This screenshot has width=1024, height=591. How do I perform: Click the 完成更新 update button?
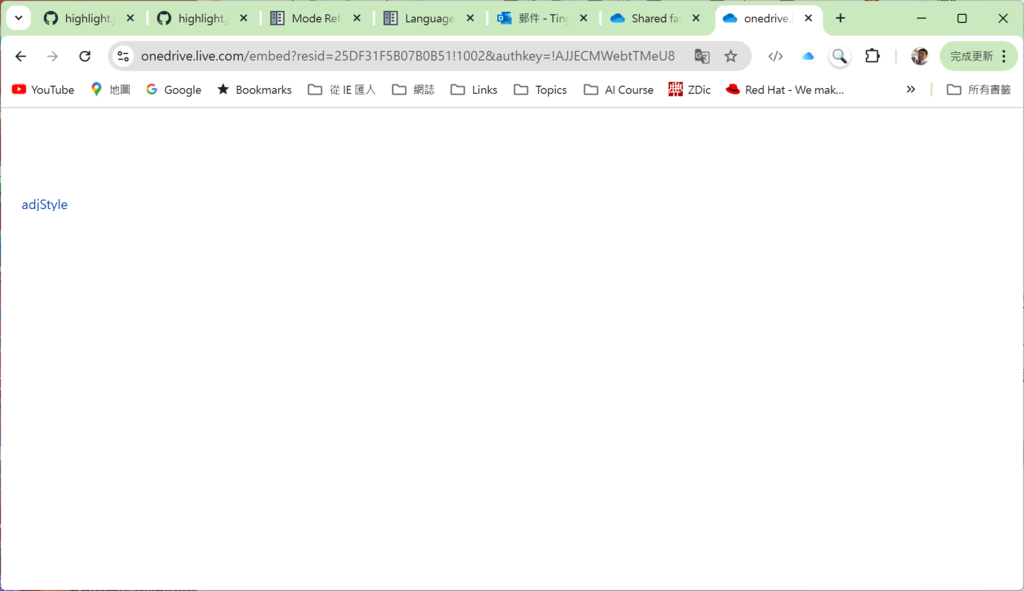(x=971, y=56)
